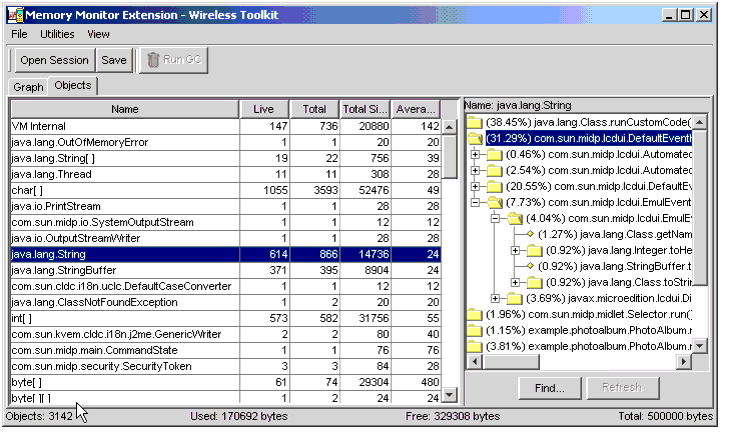Click the objects table scroll down arrow
Screen dimensions: 750x432
click(x=449, y=395)
